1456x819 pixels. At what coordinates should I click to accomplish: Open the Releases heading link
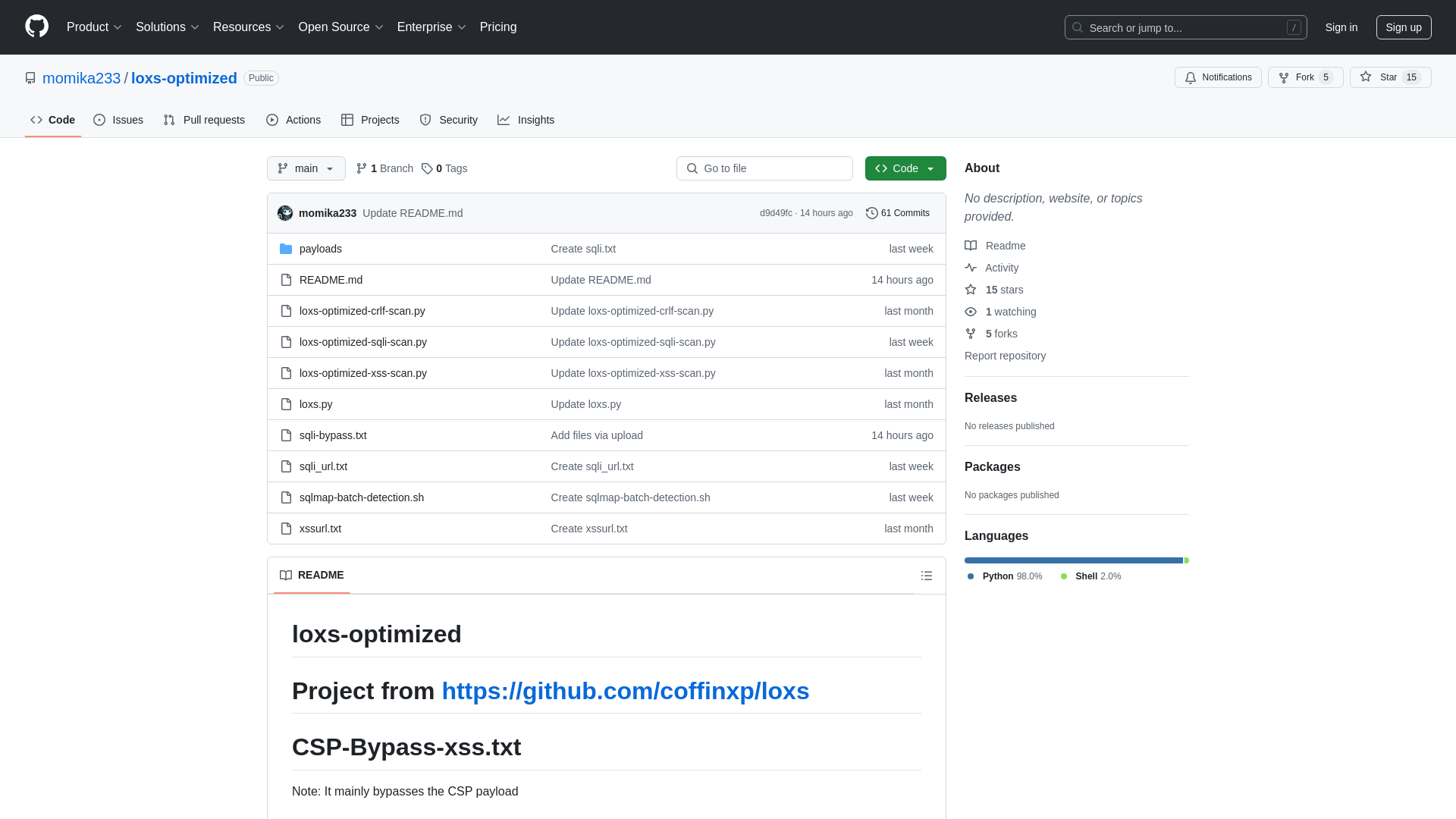click(990, 398)
